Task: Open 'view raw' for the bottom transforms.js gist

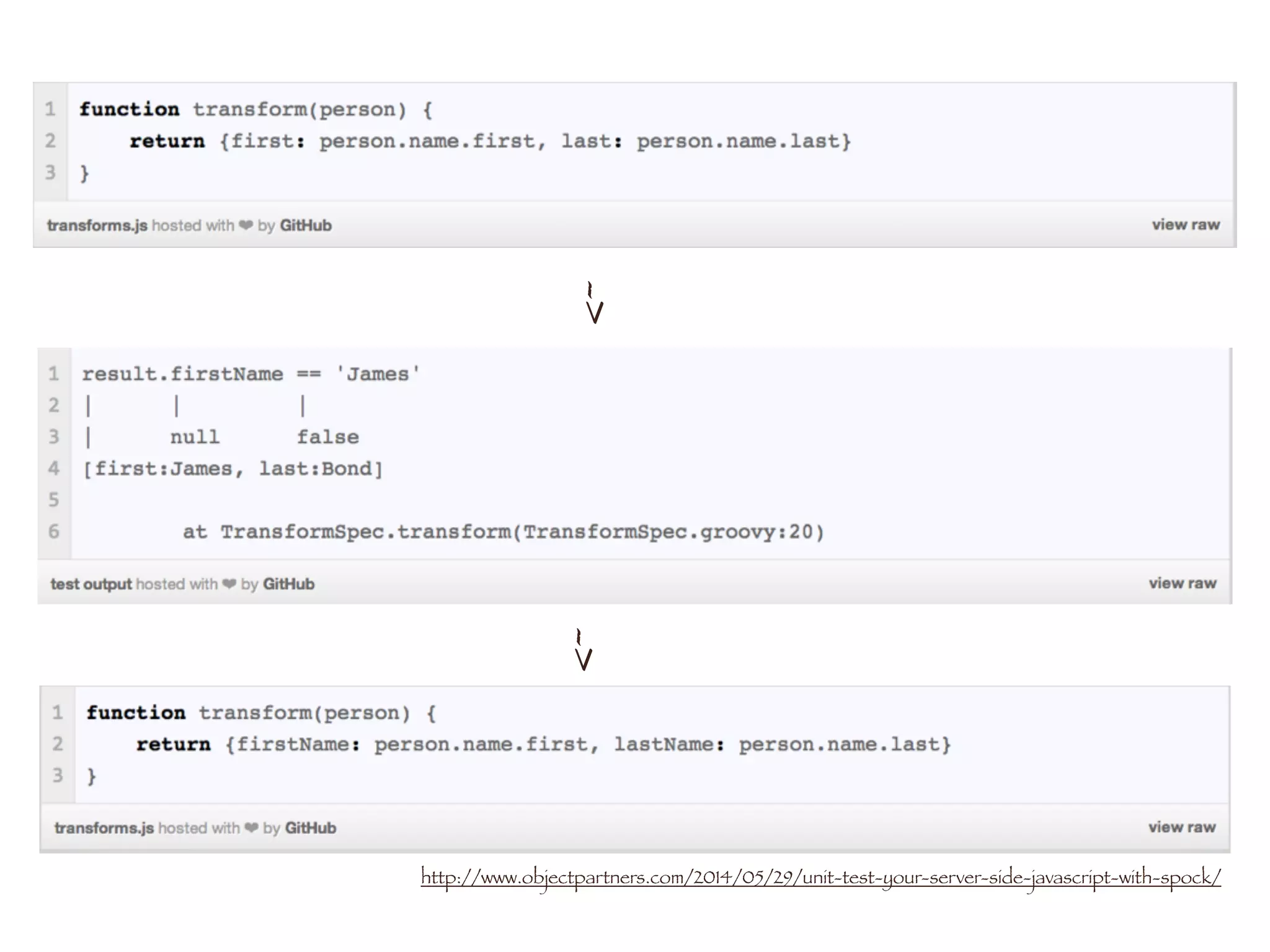Action: coord(1182,827)
